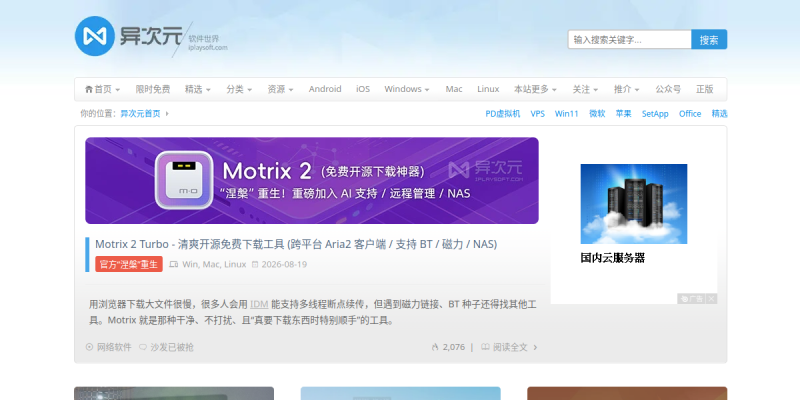Click the 2026-08-19 date text
The width and height of the screenshot is (800, 400).
click(x=284, y=264)
